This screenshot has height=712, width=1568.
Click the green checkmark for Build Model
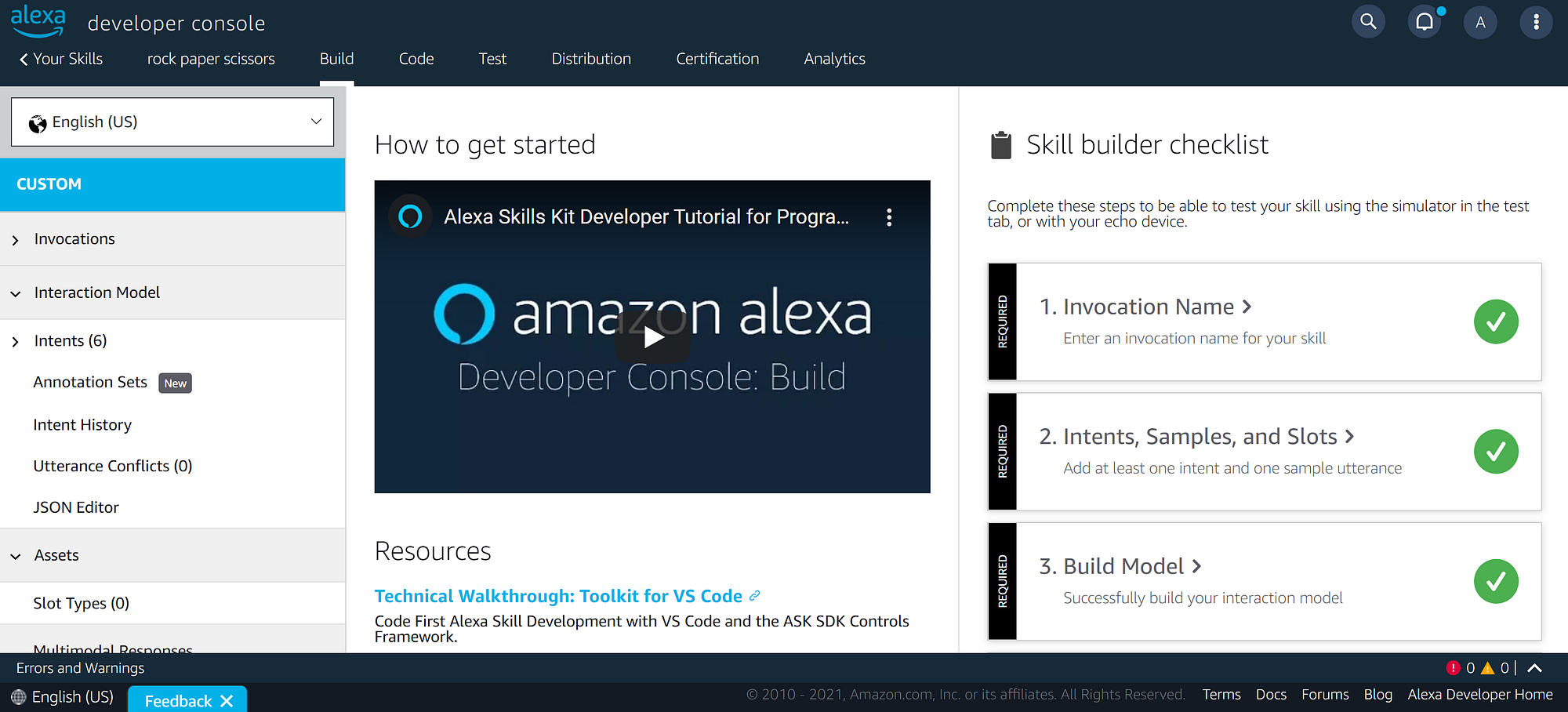[1496, 581]
